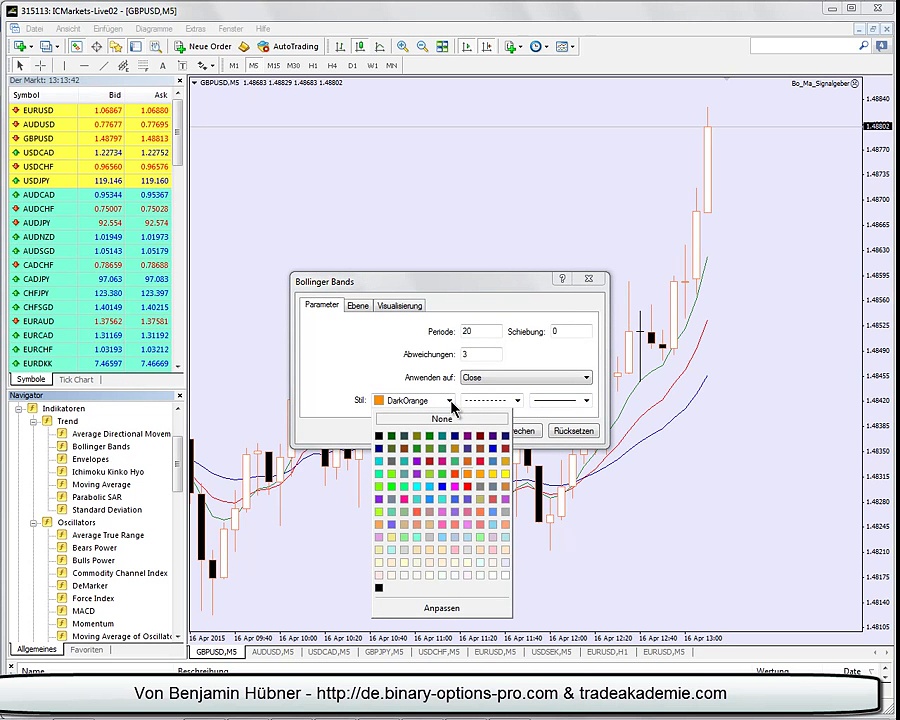Click the Rücksetzen button
The width and height of the screenshot is (900, 720).
click(x=573, y=431)
